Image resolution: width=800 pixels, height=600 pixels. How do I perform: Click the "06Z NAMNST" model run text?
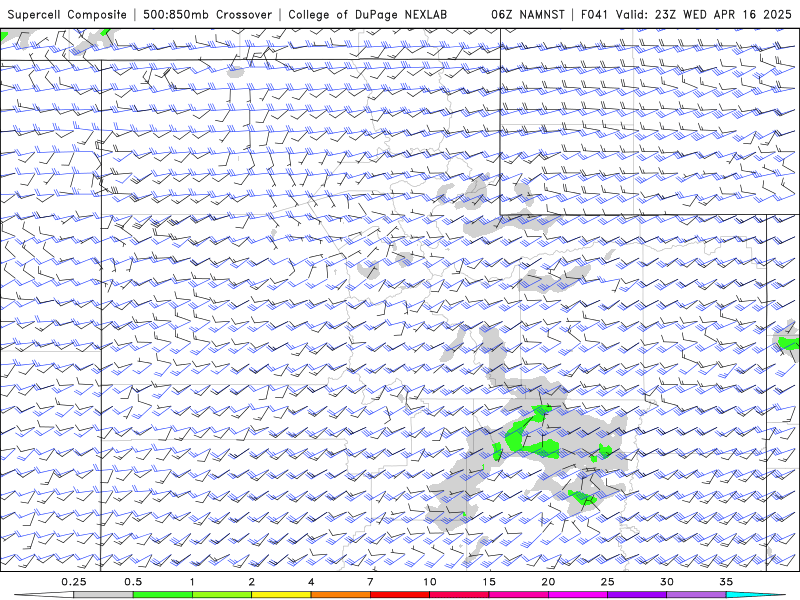point(528,14)
